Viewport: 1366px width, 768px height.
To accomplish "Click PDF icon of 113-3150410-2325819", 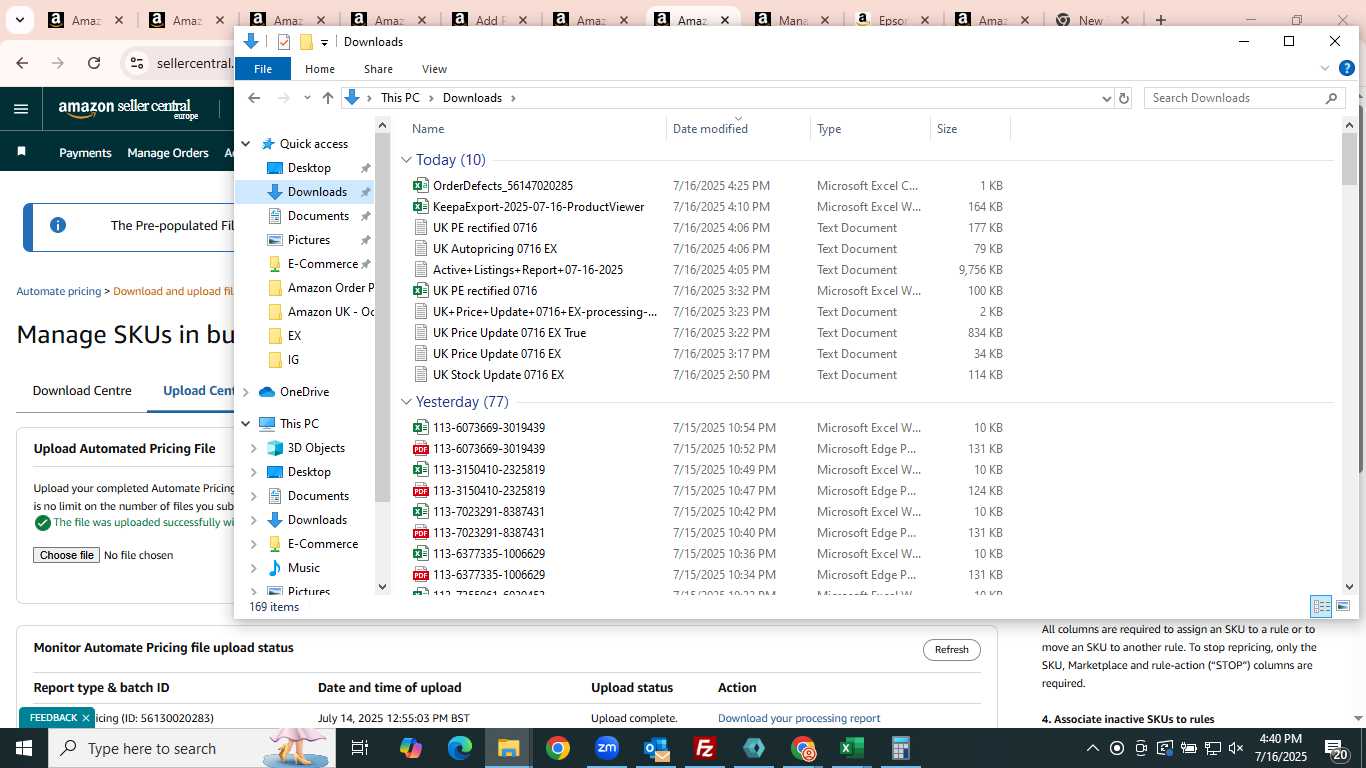I will [421, 491].
